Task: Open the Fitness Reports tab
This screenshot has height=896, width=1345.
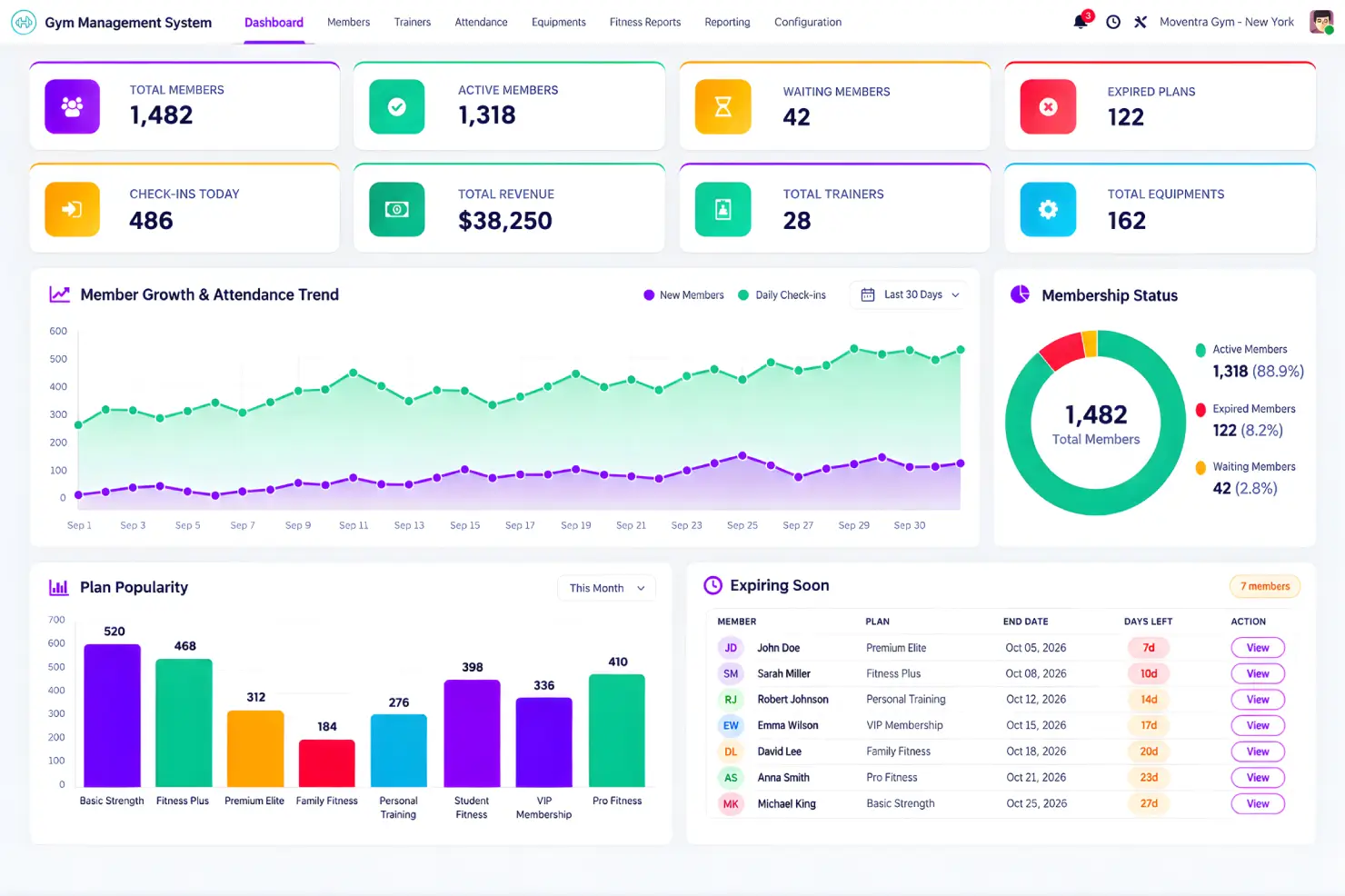Action: pos(645,22)
